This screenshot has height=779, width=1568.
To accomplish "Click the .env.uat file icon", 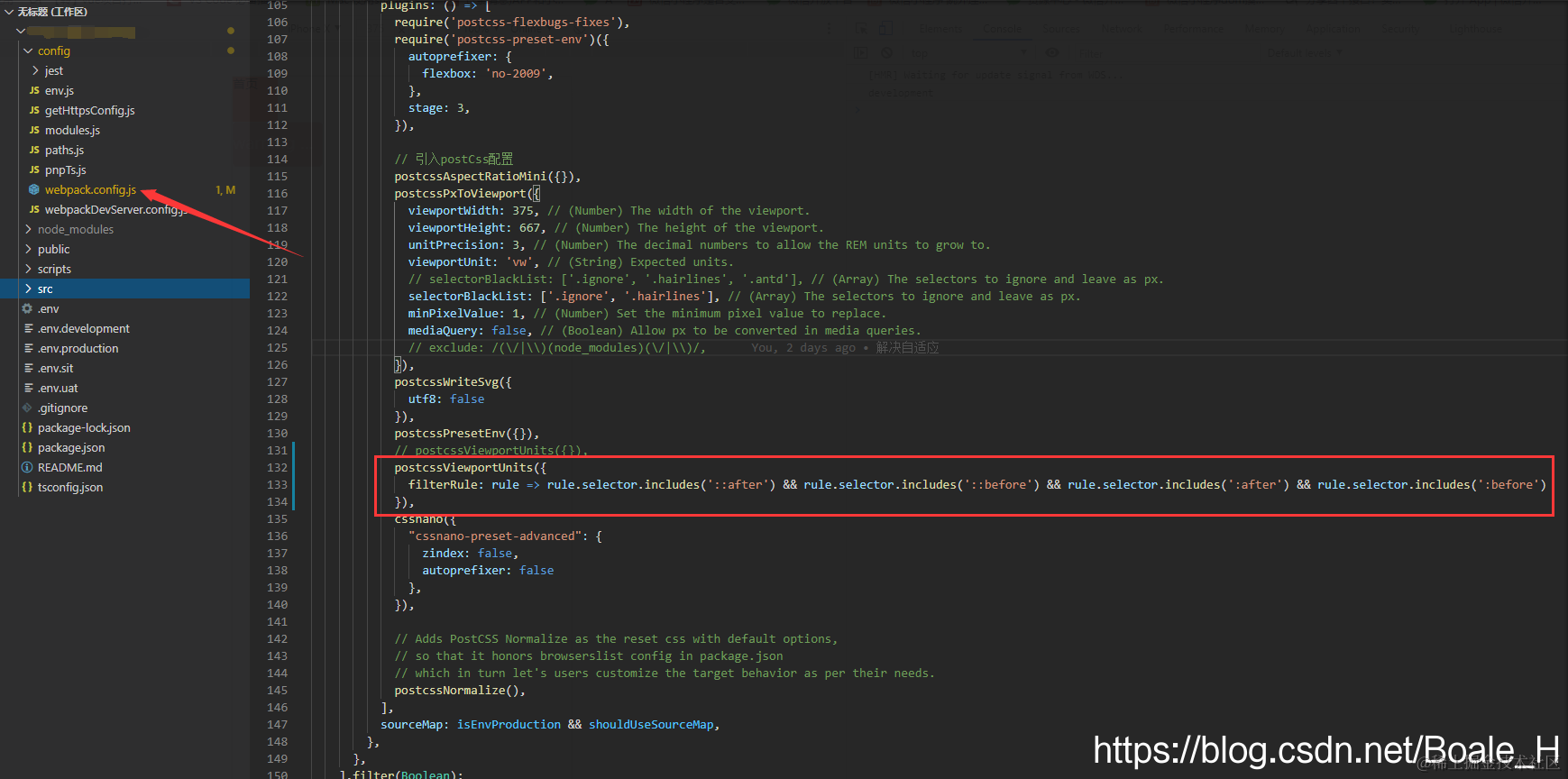I will point(28,388).
